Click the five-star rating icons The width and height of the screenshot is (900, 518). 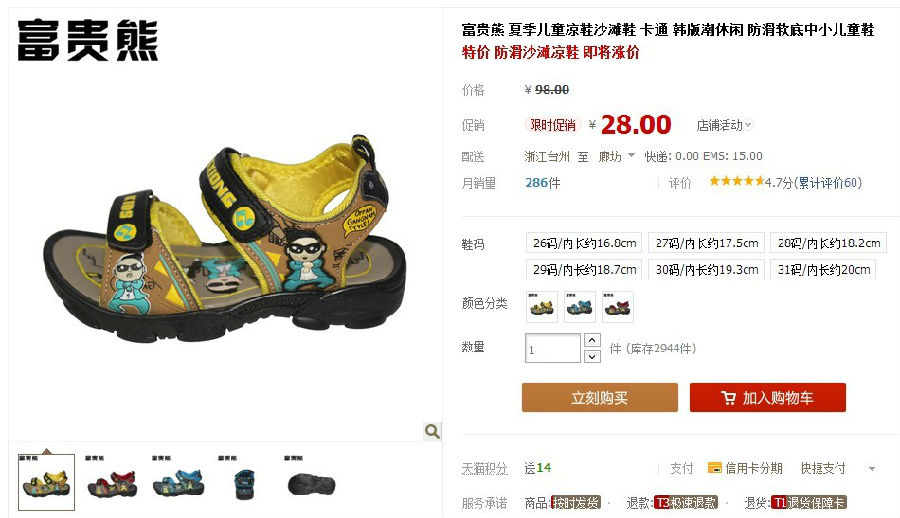pyautogui.click(x=736, y=181)
